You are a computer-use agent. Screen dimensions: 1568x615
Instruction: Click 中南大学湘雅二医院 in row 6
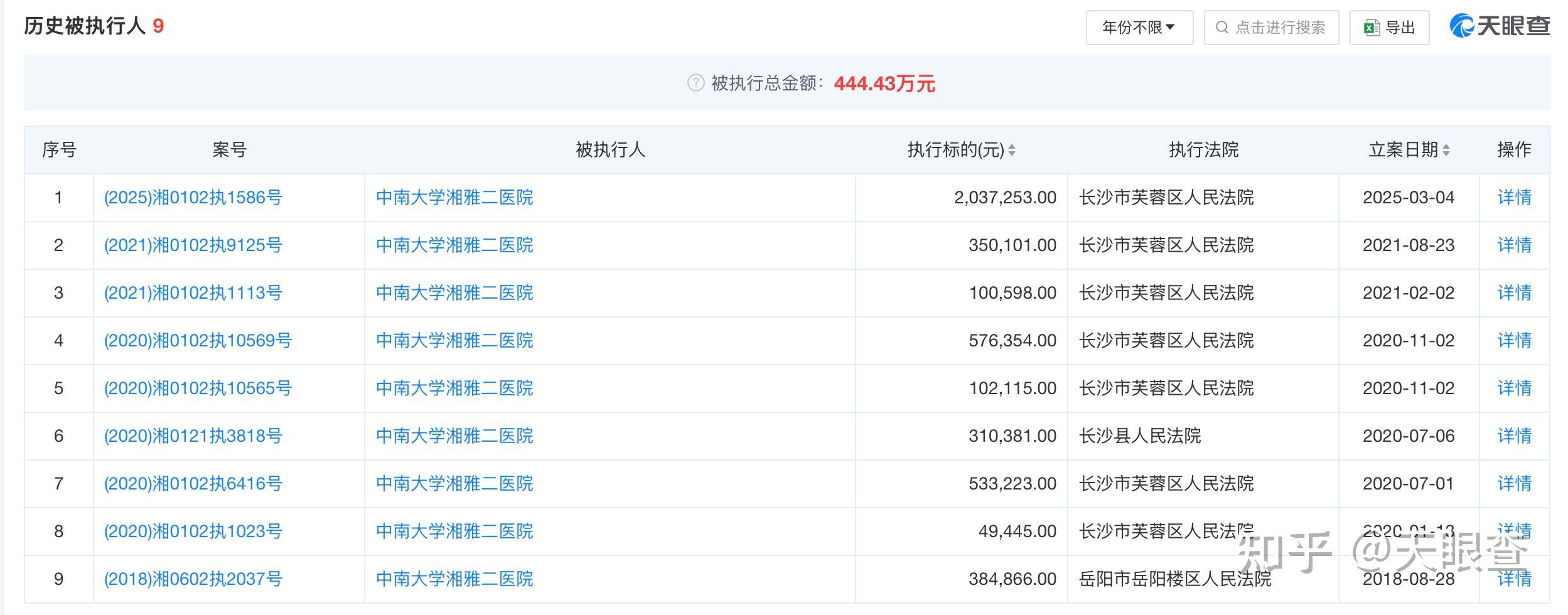pos(454,436)
